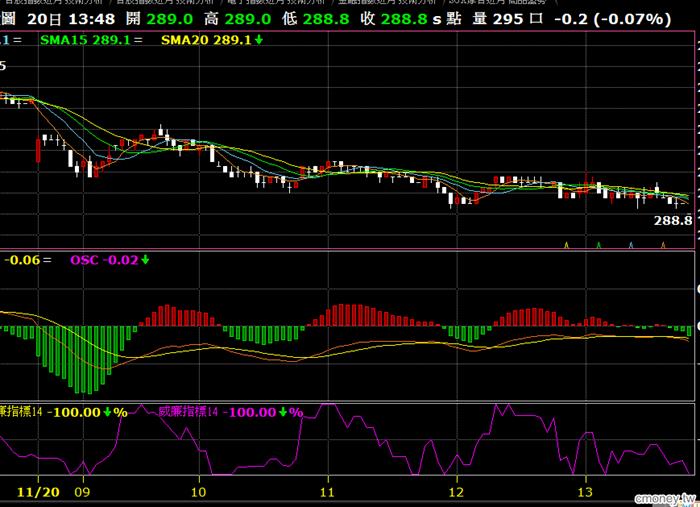This screenshot has height=507, width=700.
Task: Click the 13 o'clock time axis label
Action: (585, 492)
